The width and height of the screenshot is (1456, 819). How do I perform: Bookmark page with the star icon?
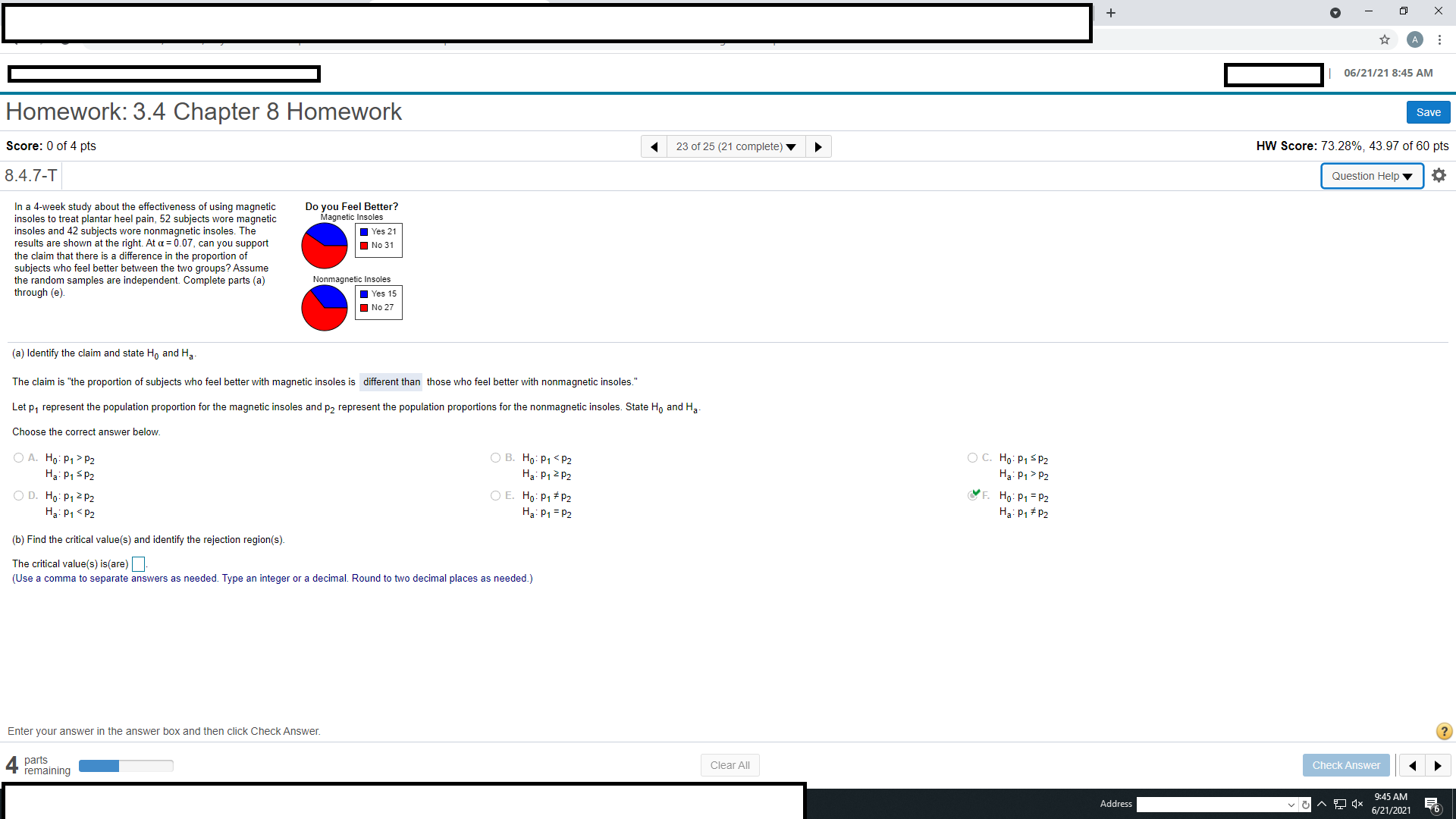point(1385,39)
